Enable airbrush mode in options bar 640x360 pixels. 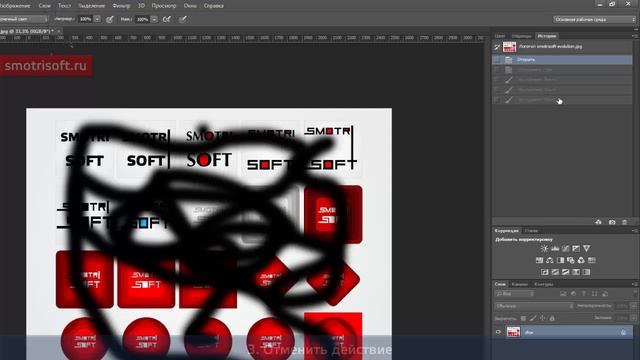167,19
